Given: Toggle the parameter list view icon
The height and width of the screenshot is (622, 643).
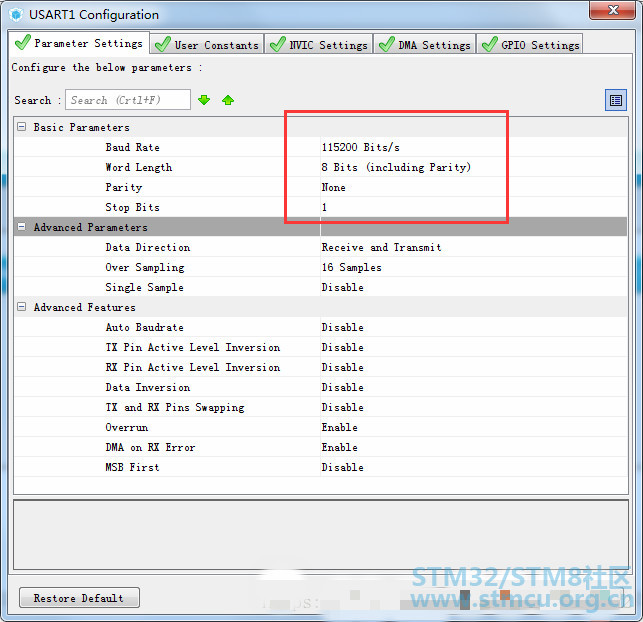Looking at the screenshot, I should tap(616, 100).
